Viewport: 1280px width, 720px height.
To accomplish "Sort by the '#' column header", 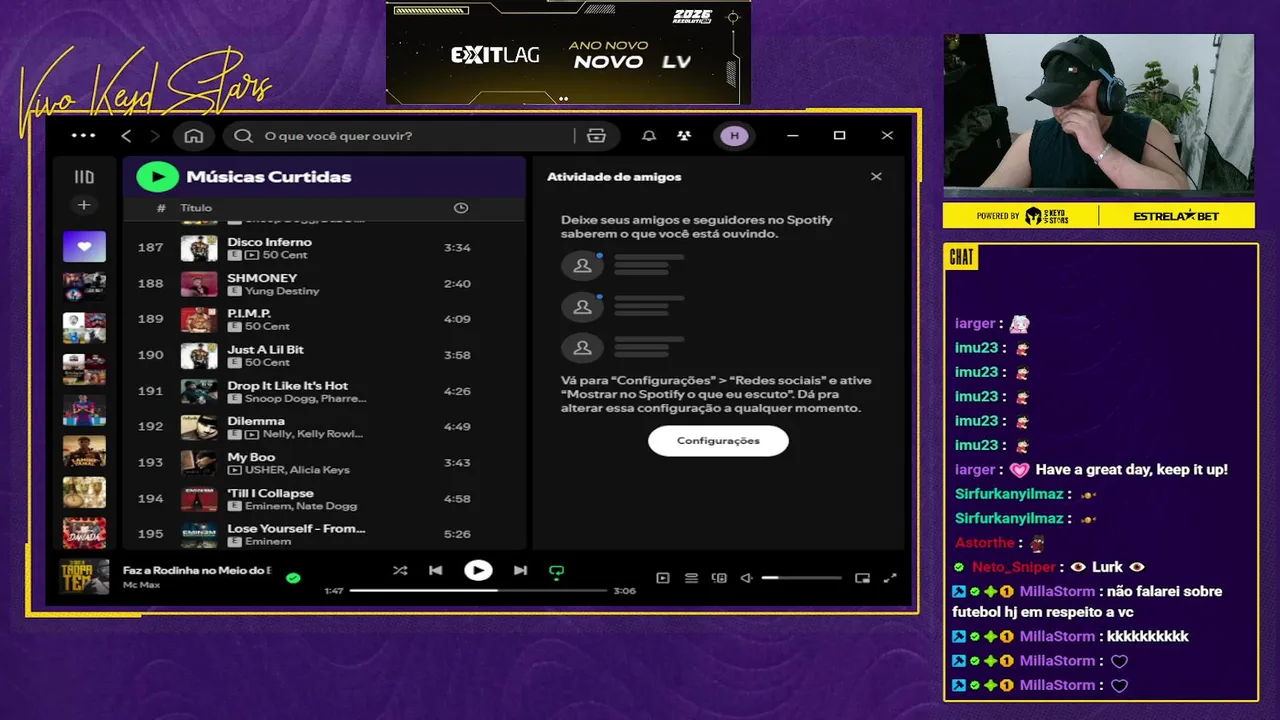I will [x=161, y=208].
